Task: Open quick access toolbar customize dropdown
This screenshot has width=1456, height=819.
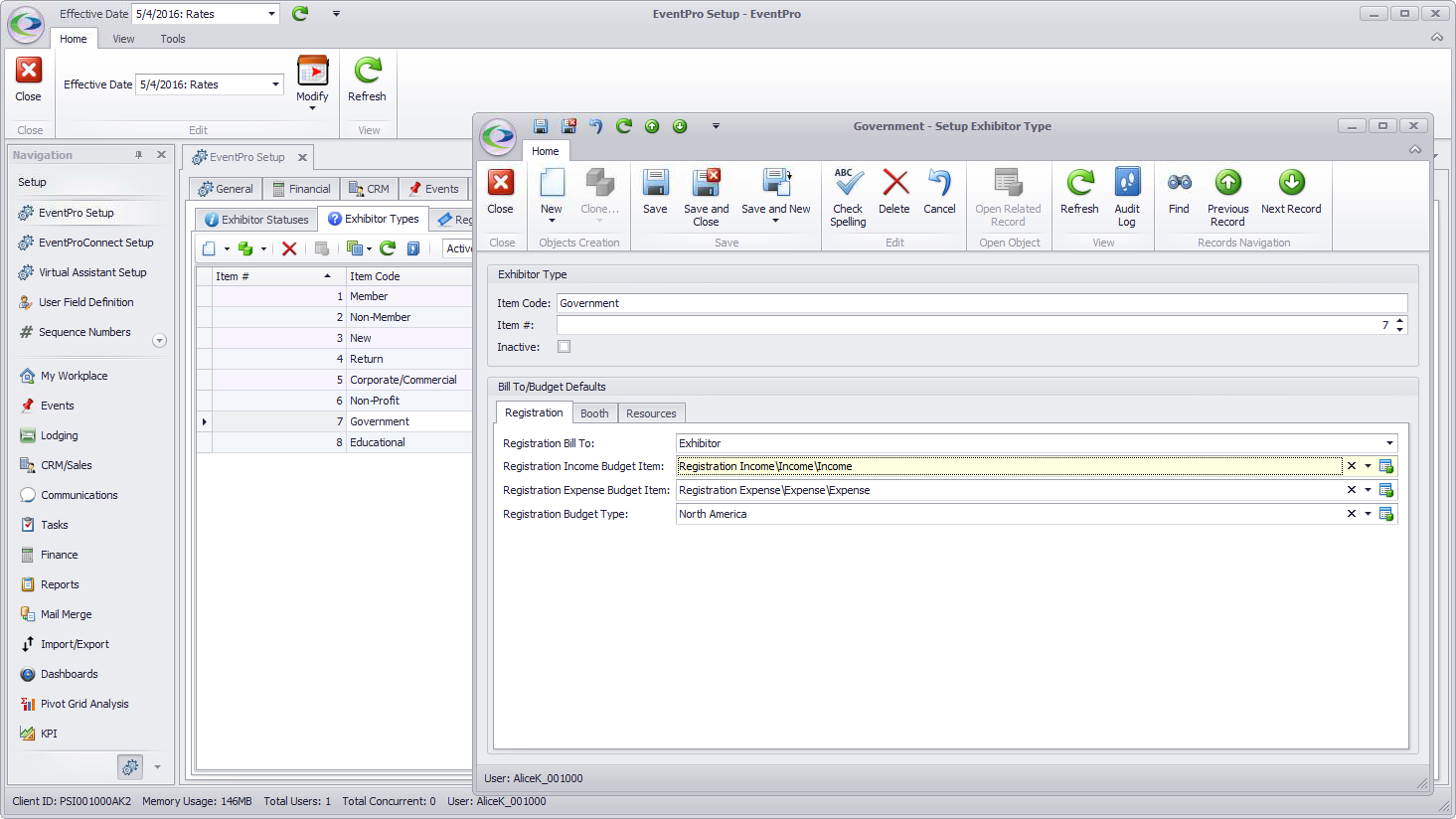Action: point(716,126)
